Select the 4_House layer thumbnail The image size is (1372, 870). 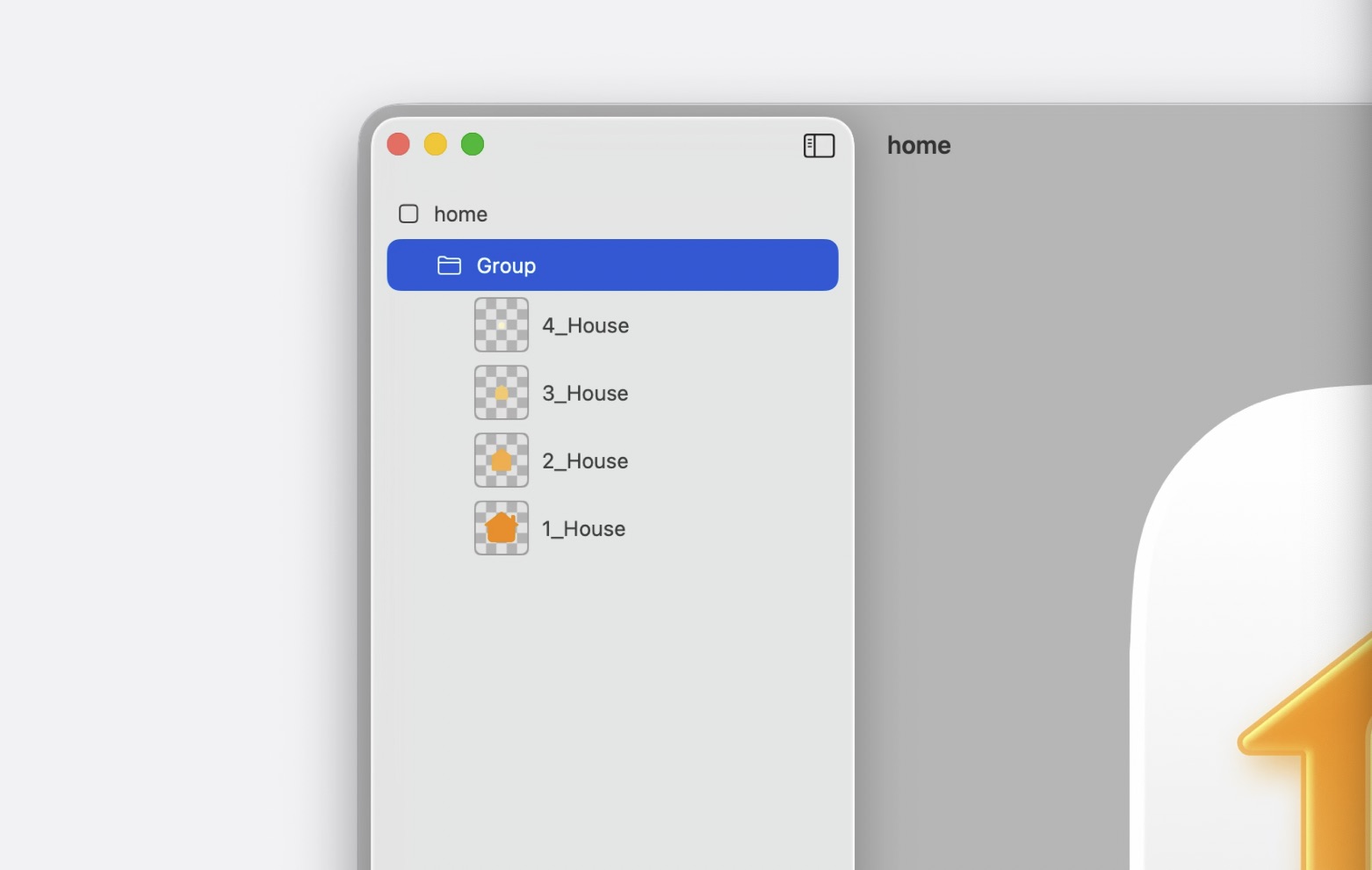(x=502, y=325)
